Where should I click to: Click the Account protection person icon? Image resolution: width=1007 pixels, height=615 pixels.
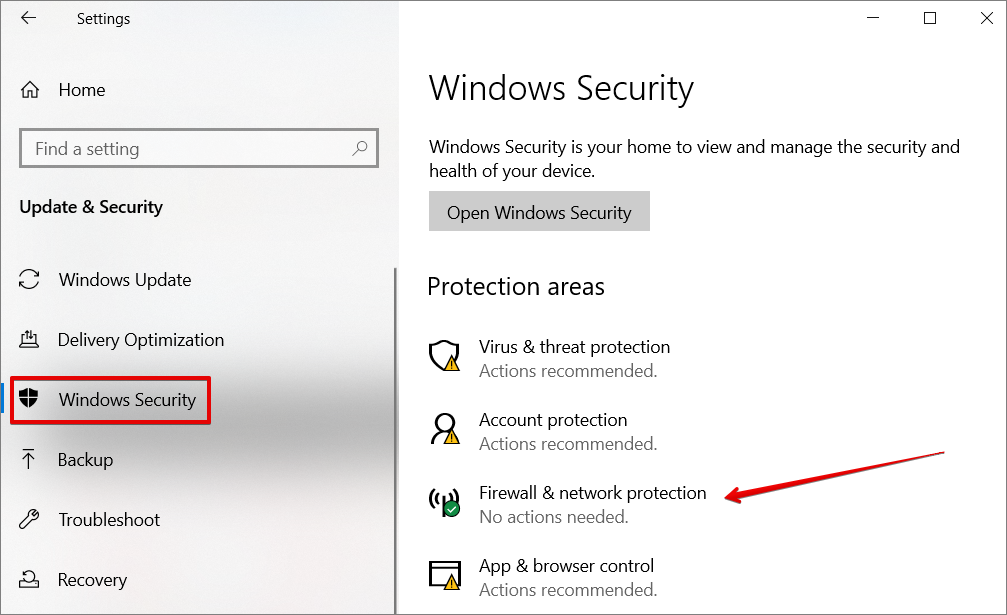click(443, 429)
